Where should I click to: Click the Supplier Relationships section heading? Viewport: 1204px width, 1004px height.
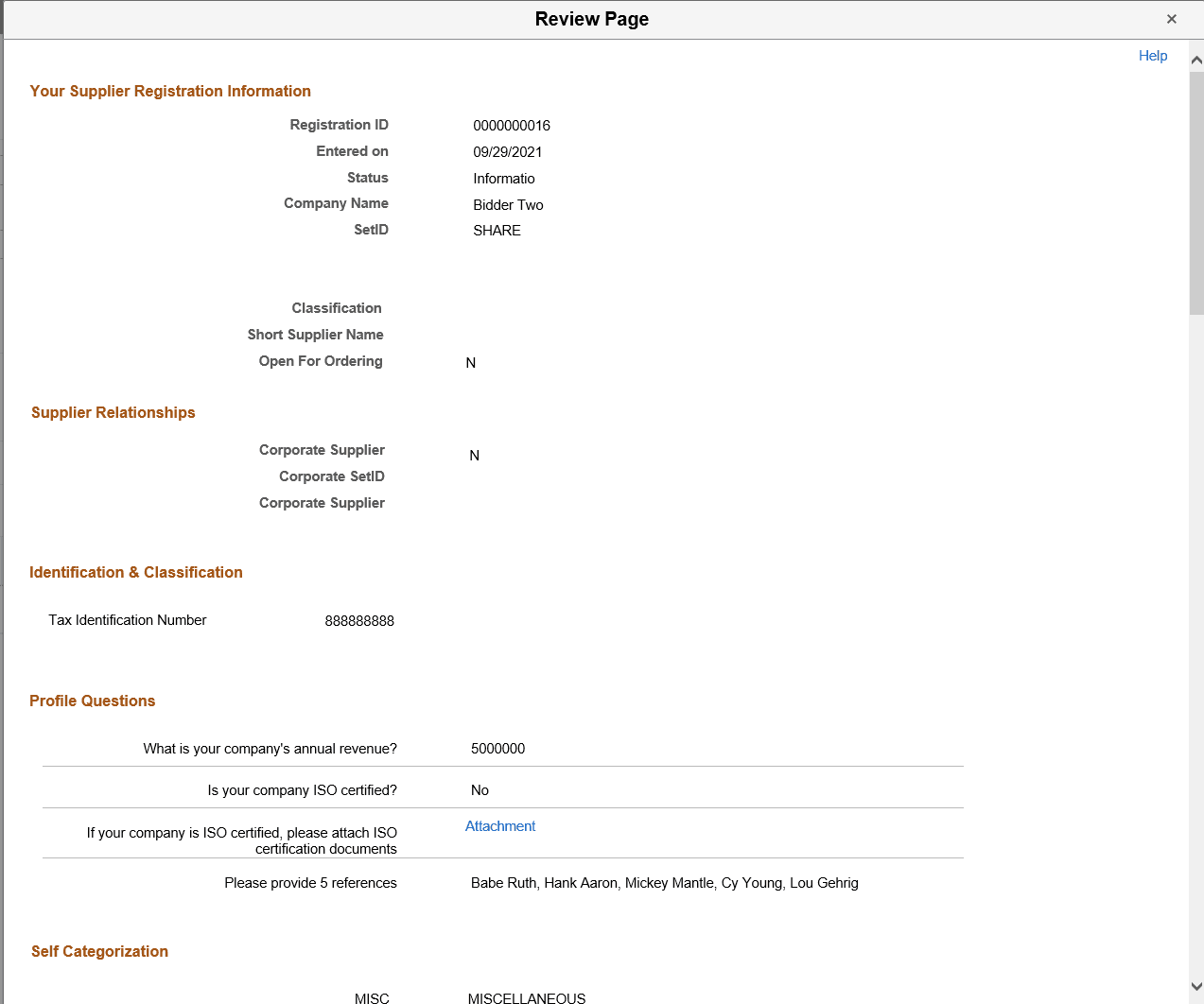click(113, 412)
